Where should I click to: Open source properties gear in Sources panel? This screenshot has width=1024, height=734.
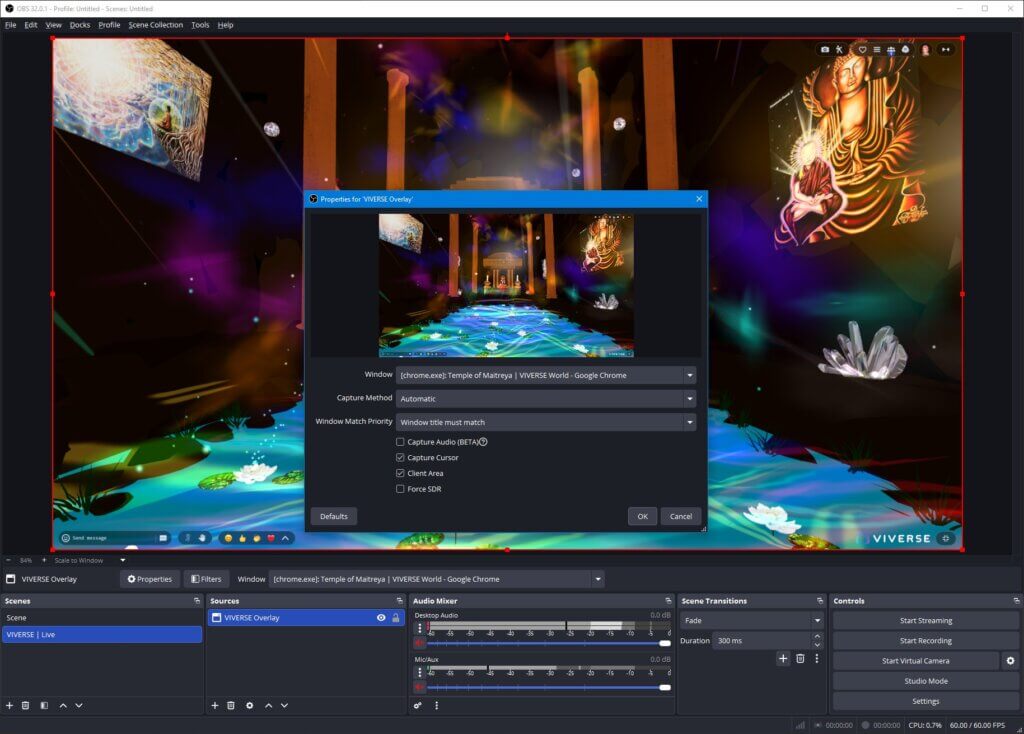[x=250, y=705]
